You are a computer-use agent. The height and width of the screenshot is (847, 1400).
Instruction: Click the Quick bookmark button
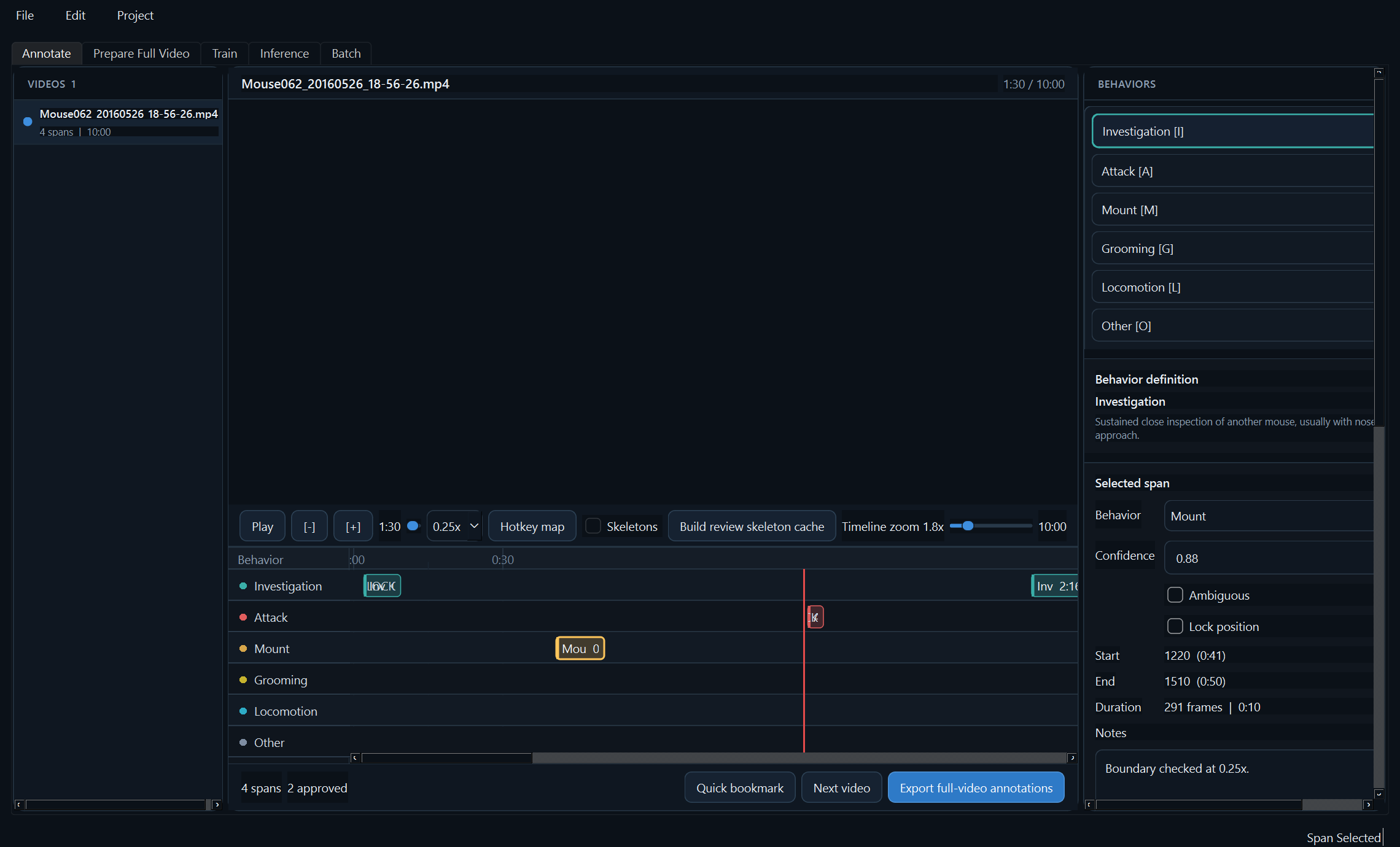point(740,787)
